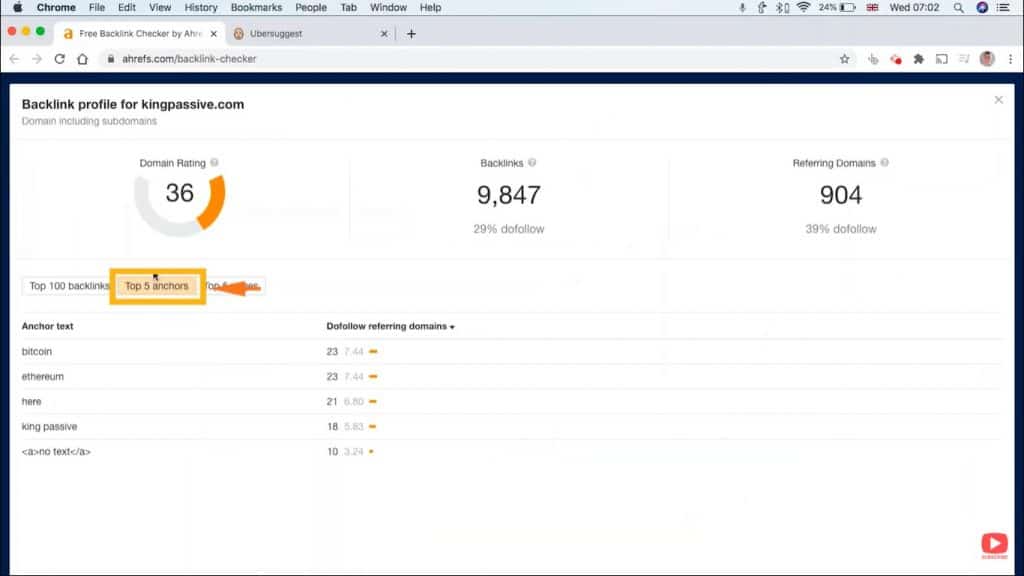Open the Edit menu
This screenshot has width=1024, height=576.
click(127, 8)
